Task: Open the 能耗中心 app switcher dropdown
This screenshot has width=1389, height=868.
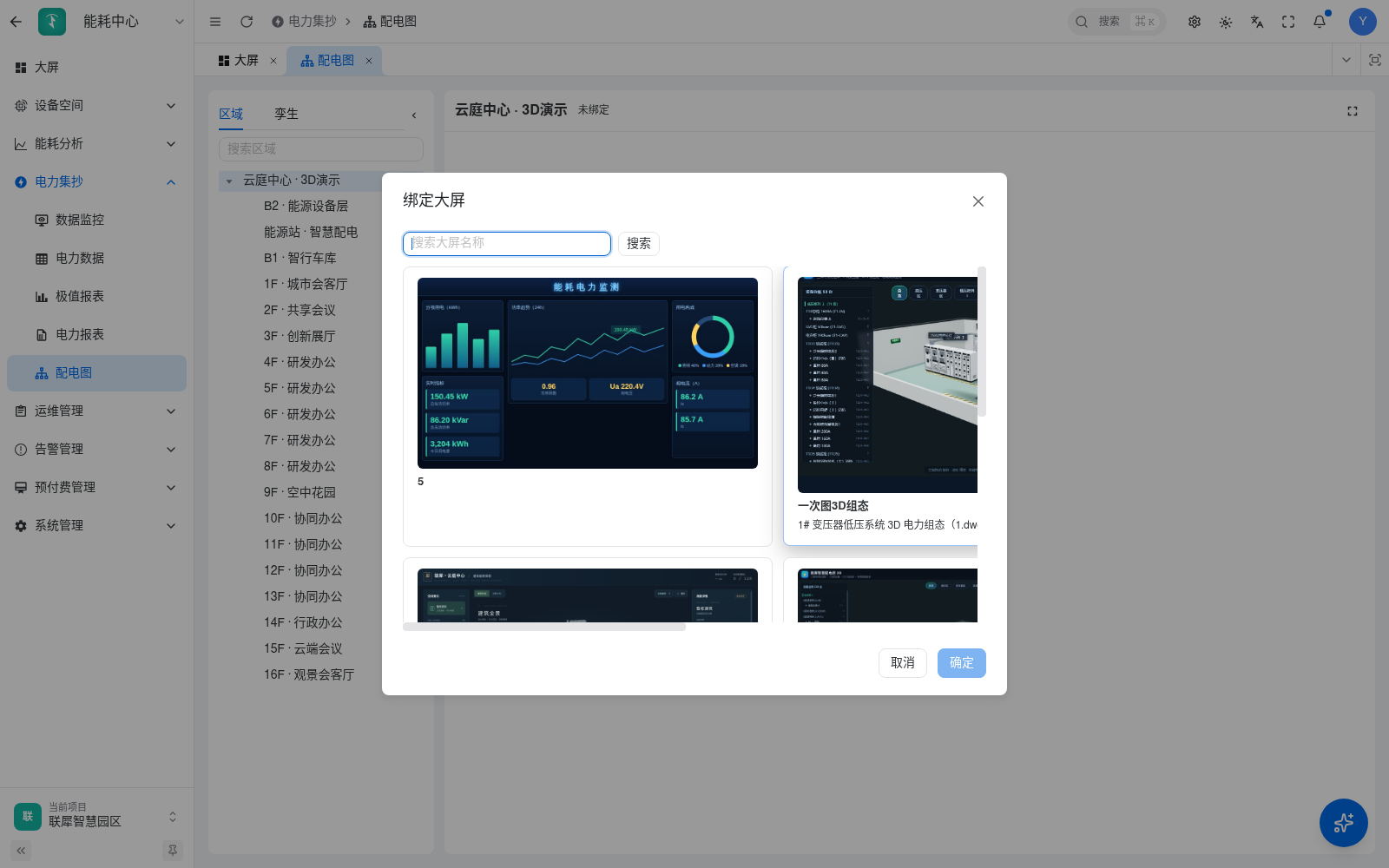Action: (180, 22)
